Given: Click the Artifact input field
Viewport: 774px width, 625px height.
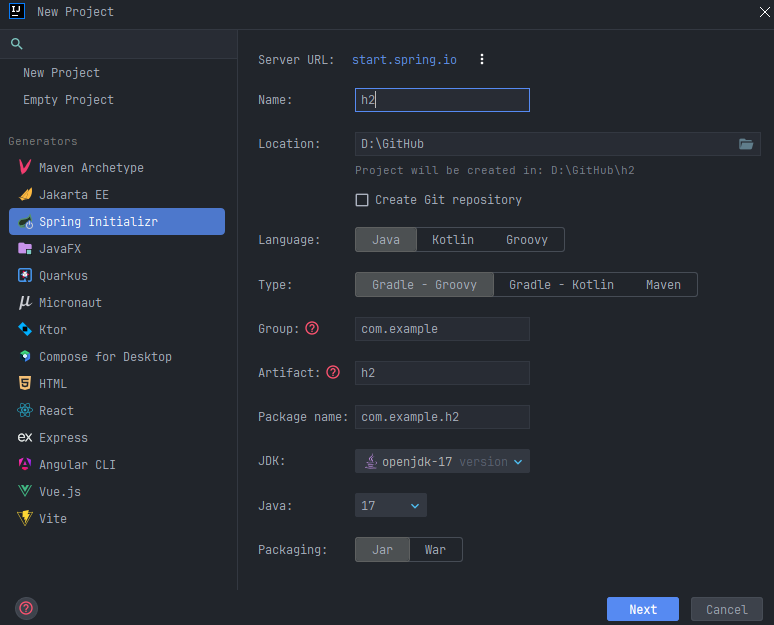Looking at the screenshot, I should click(442, 373).
